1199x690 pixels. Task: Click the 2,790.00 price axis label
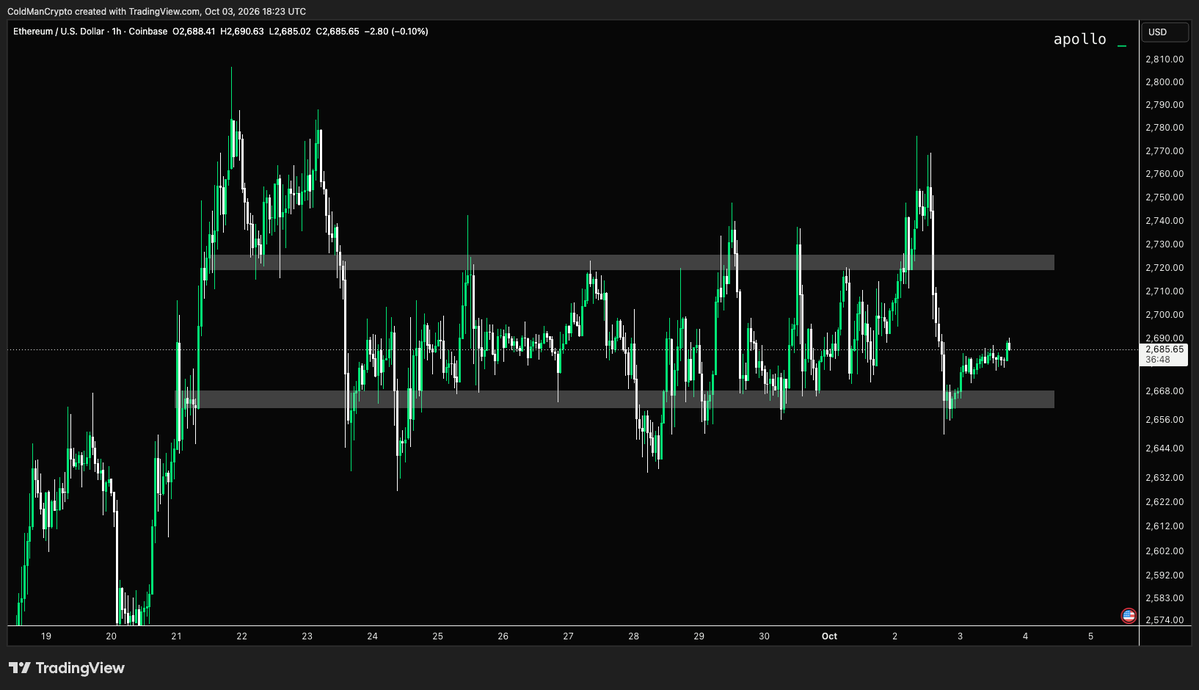pyautogui.click(x=1164, y=105)
